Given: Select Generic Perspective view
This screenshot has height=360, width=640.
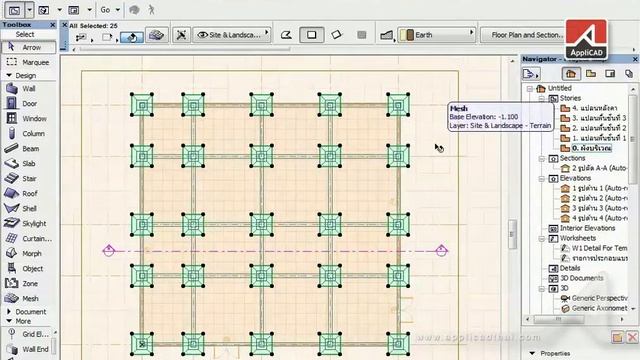Looking at the screenshot, I should pos(599,298).
